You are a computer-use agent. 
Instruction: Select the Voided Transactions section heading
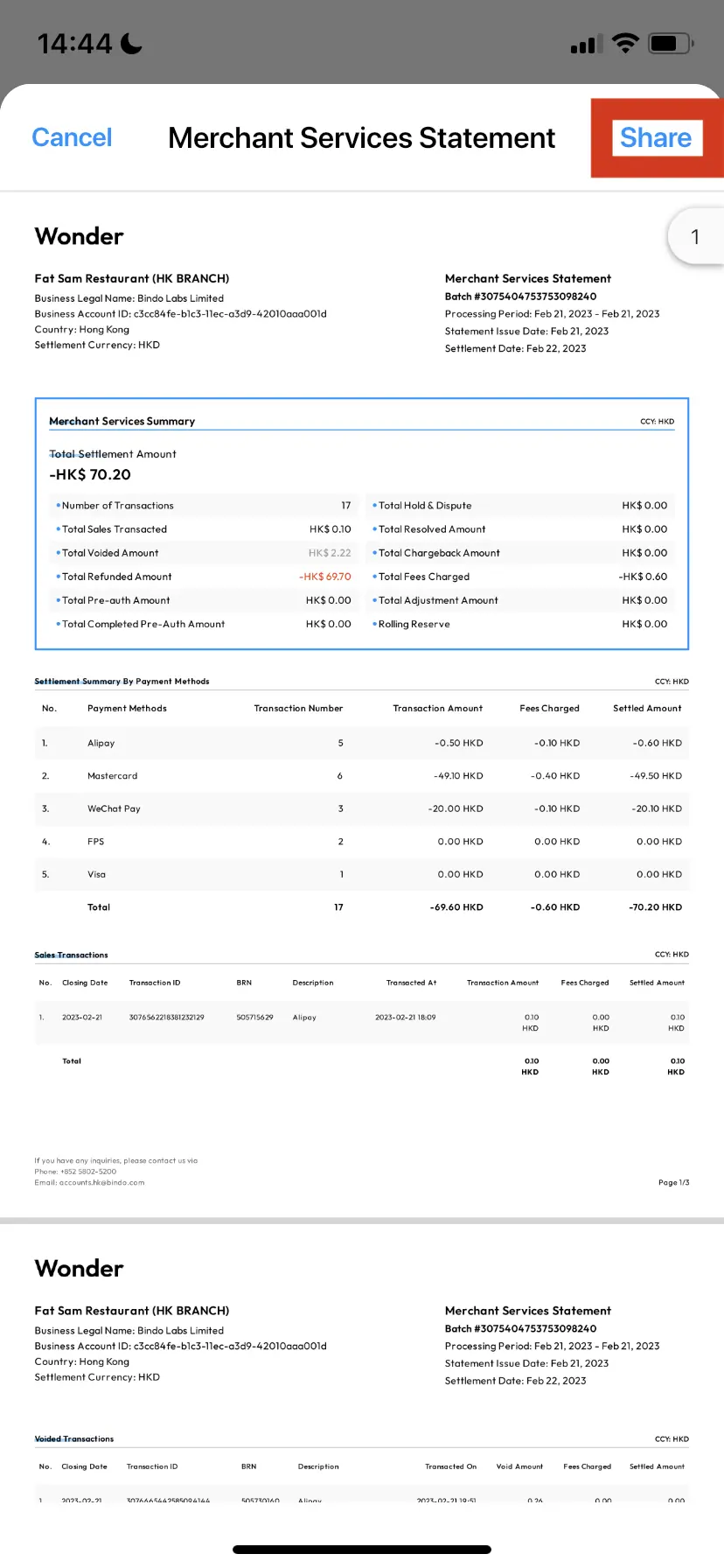(74, 1438)
